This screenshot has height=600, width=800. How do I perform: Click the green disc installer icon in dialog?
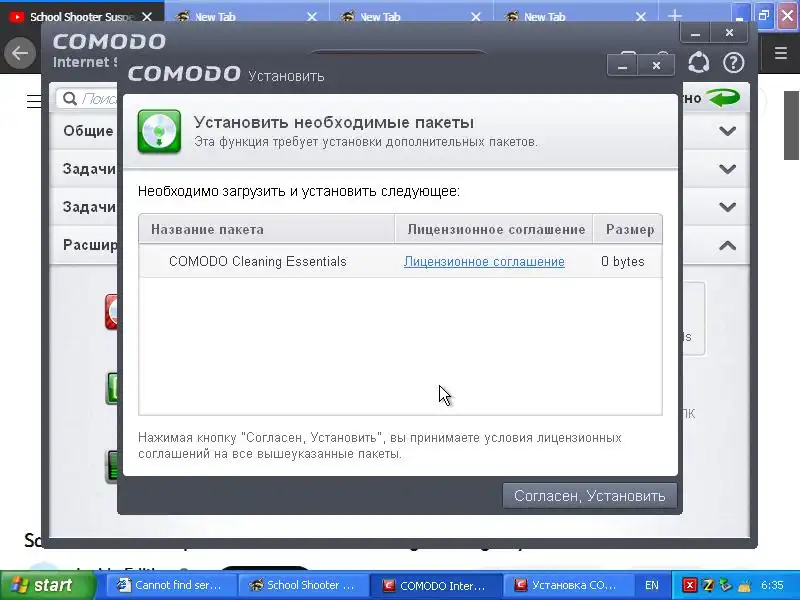pos(159,131)
